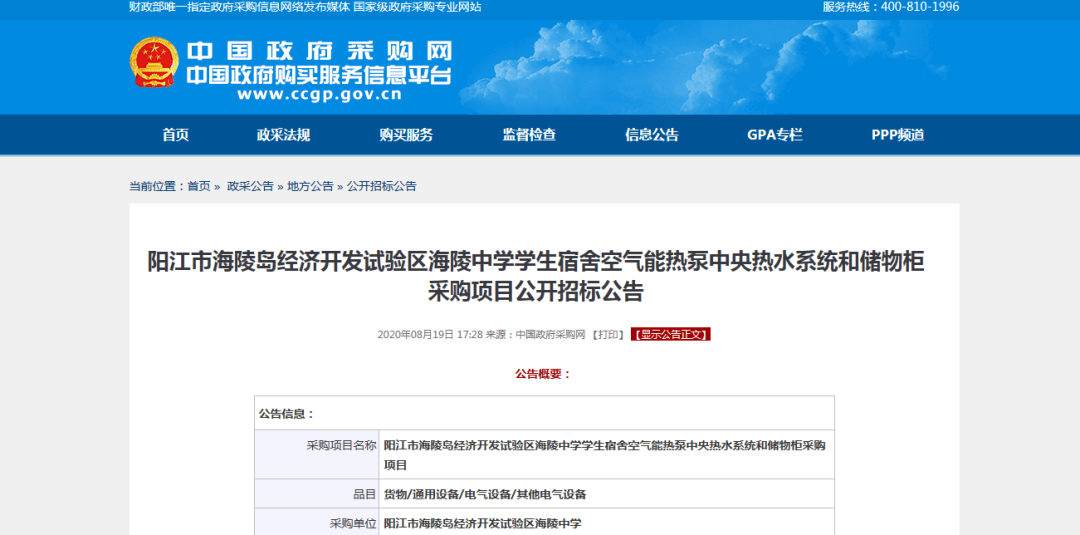Screen dimensions: 1080x535
Task: Open the 地方公告 breadcrumb link
Action: point(310,186)
